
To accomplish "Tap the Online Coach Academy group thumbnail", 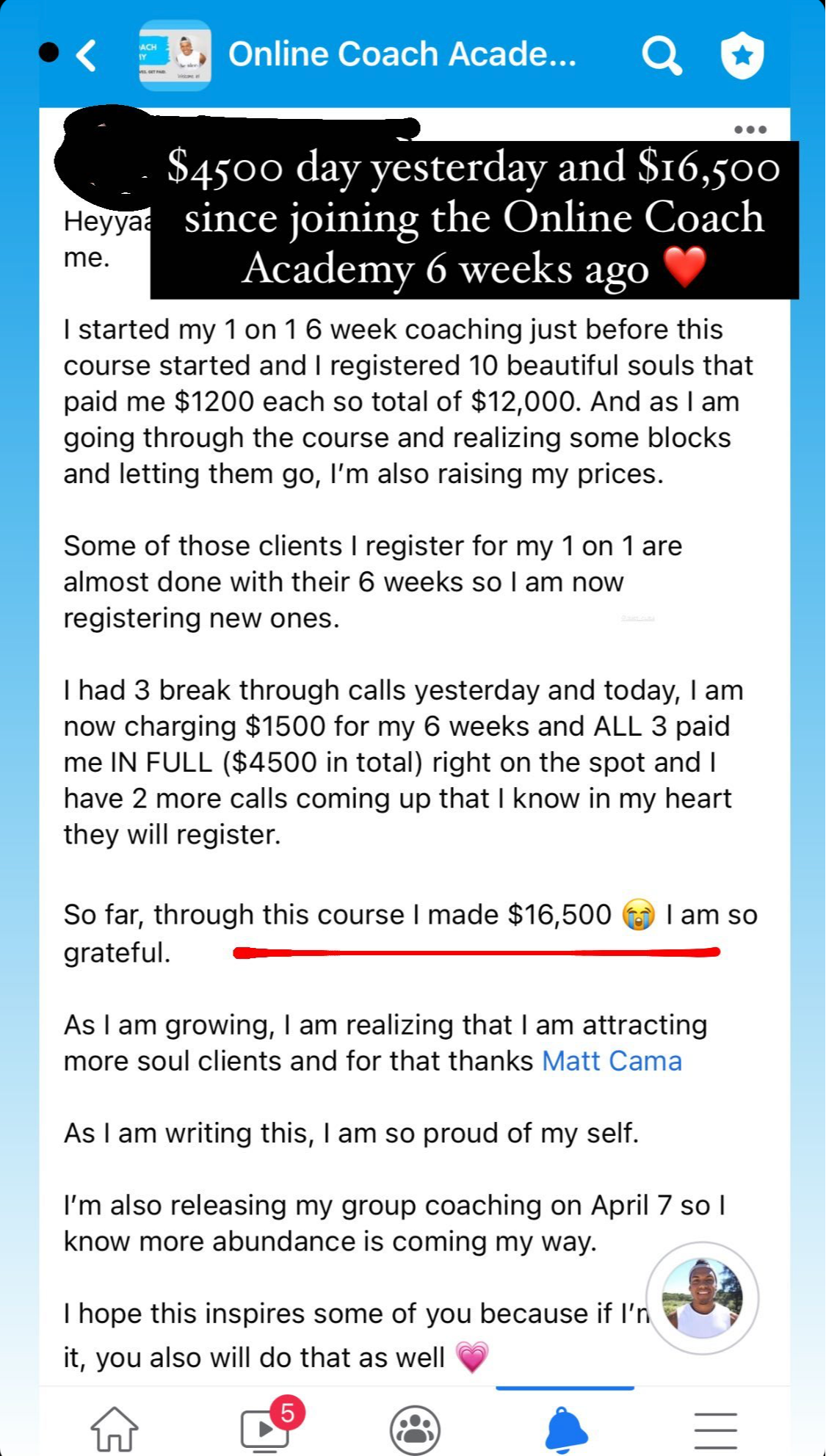I will [175, 56].
